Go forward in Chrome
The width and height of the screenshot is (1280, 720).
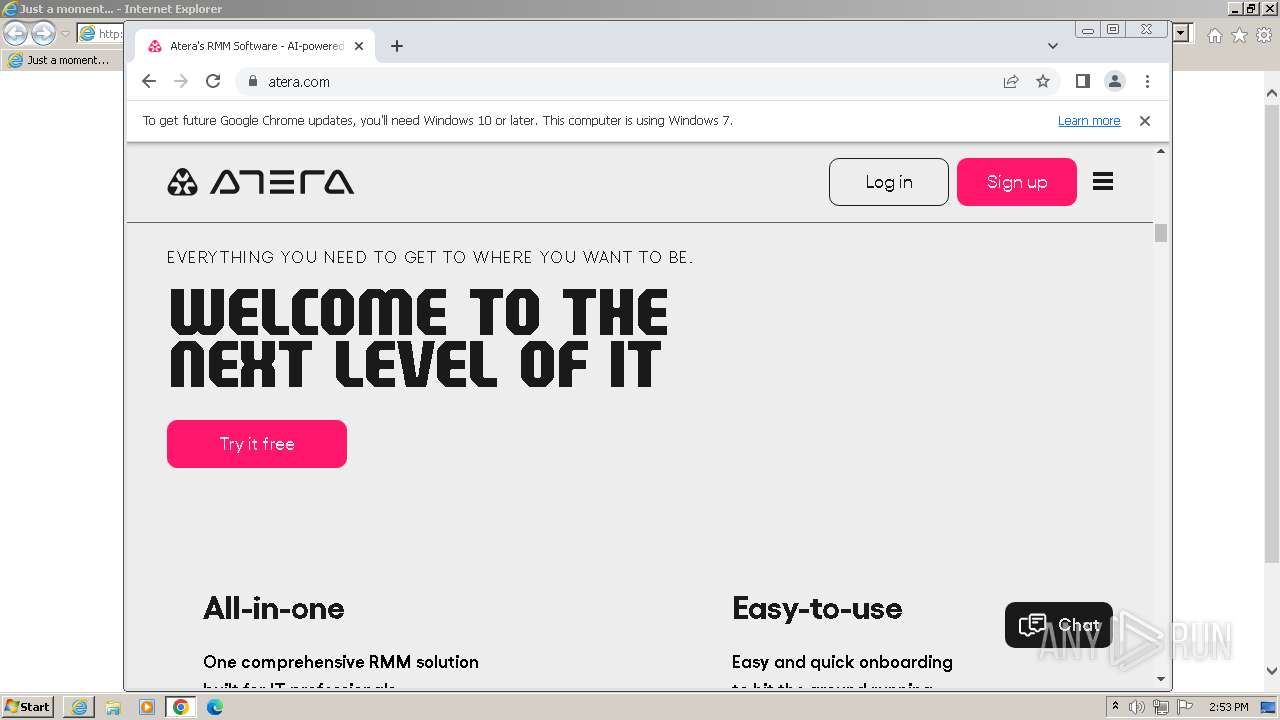pyautogui.click(x=181, y=82)
